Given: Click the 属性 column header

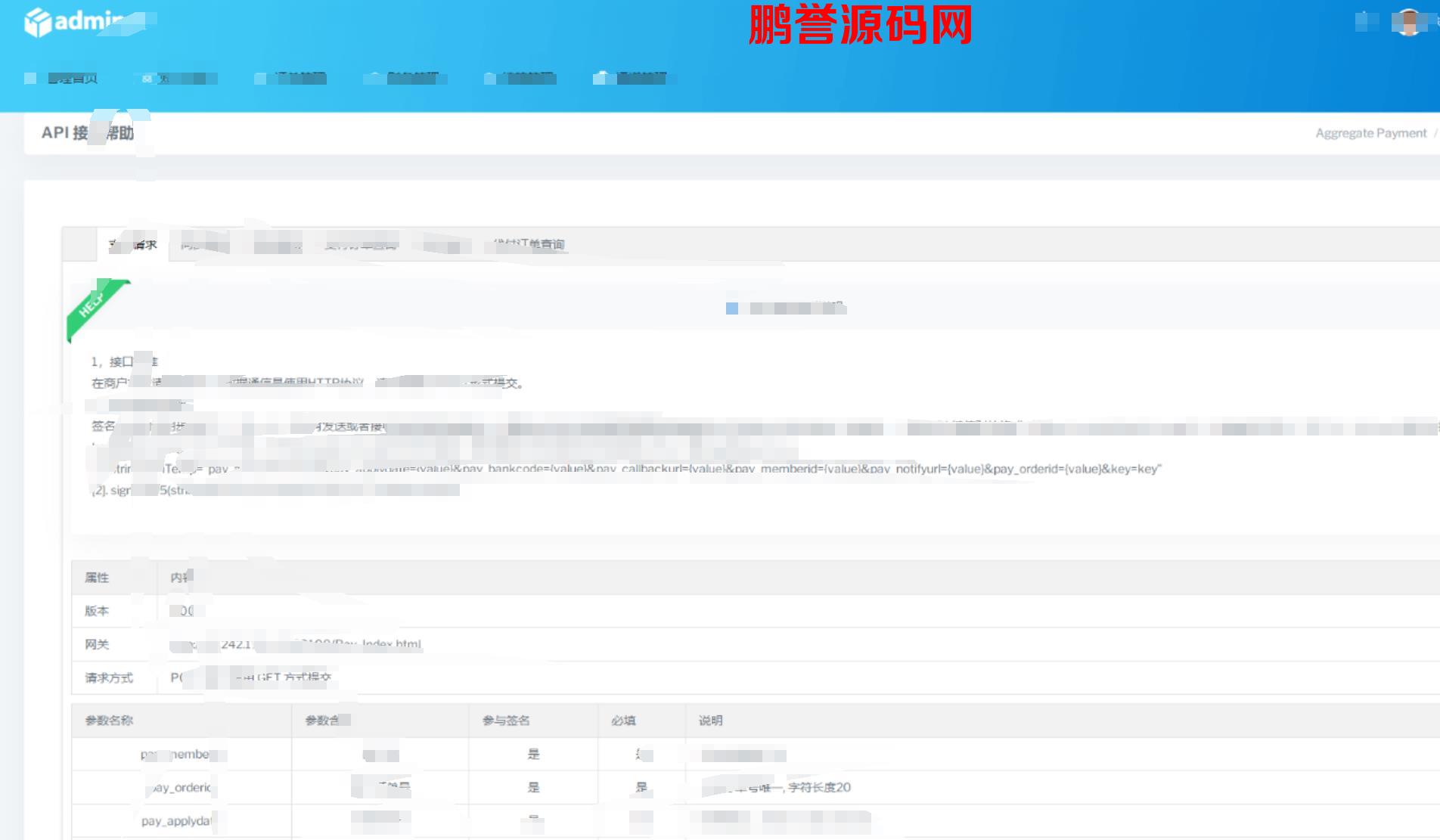Looking at the screenshot, I should 97,578.
